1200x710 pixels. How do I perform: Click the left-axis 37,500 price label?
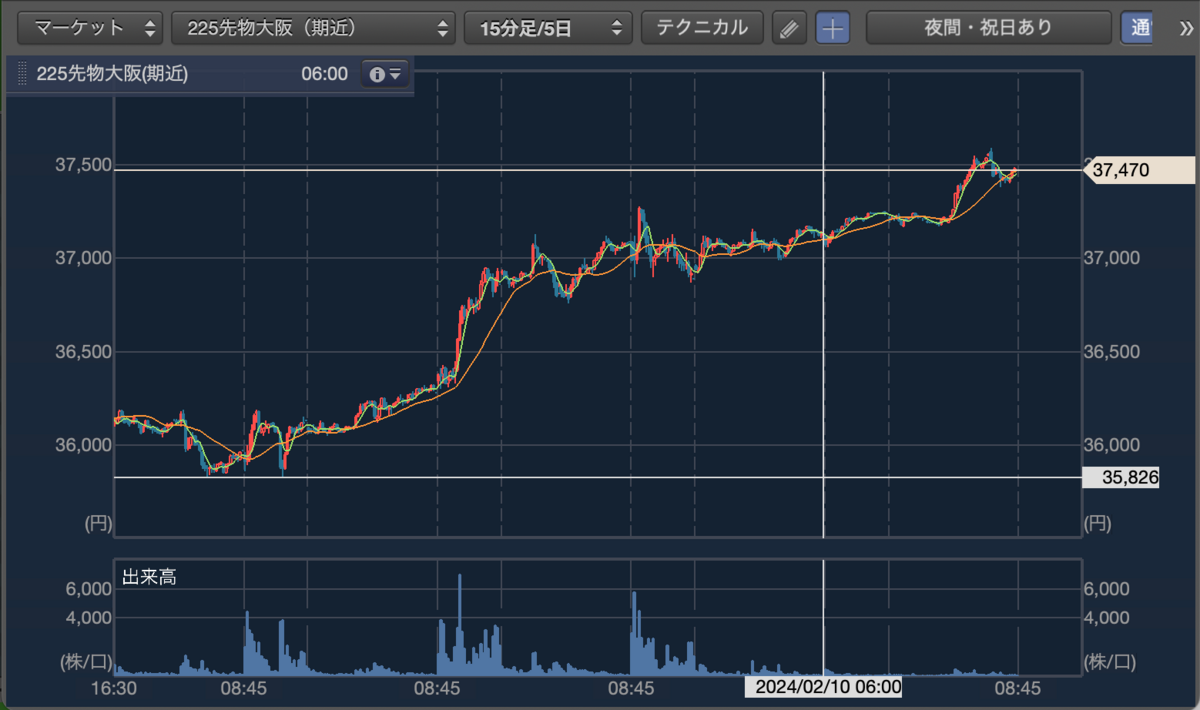coord(83,165)
